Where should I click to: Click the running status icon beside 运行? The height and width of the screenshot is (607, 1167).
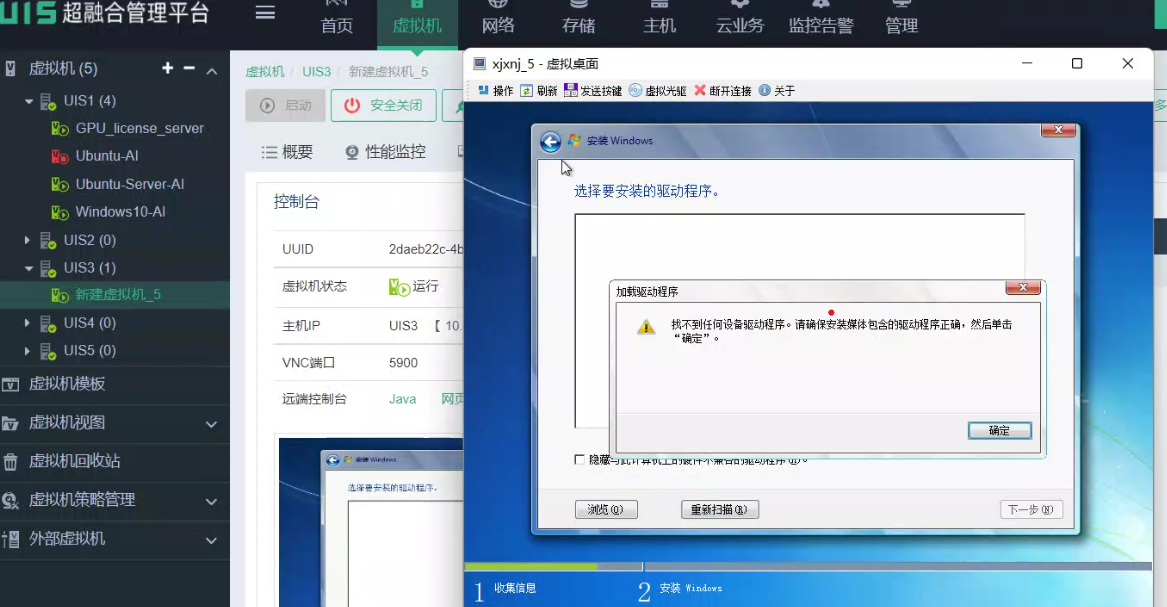[x=399, y=287]
